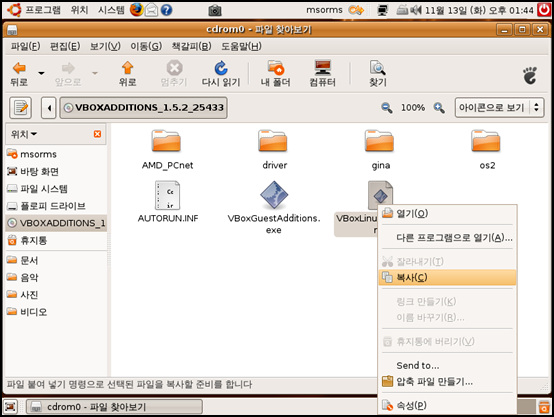Screen dimensions: 554x417
Task: Select VBOXADDITIONS_1 disc in the sidebar
Action: point(56,223)
